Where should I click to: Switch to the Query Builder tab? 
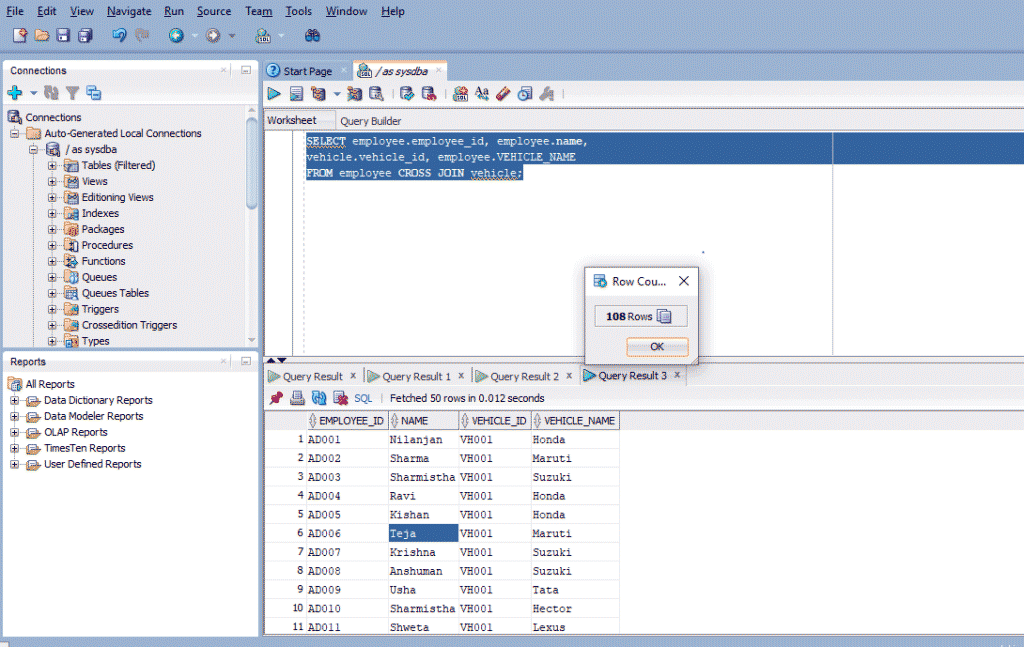370,121
